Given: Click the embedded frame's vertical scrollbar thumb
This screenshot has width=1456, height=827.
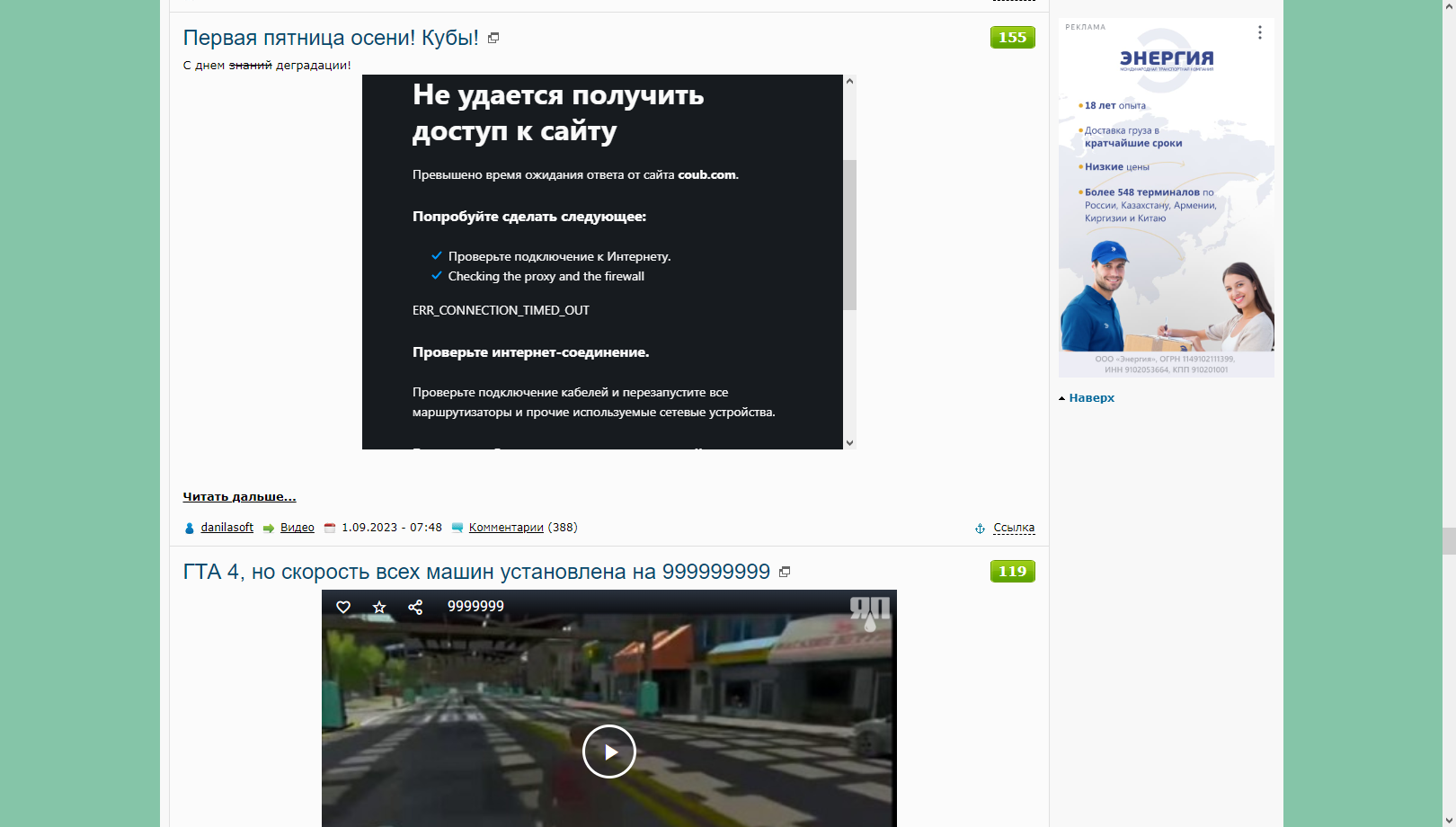Looking at the screenshot, I should point(850,235).
